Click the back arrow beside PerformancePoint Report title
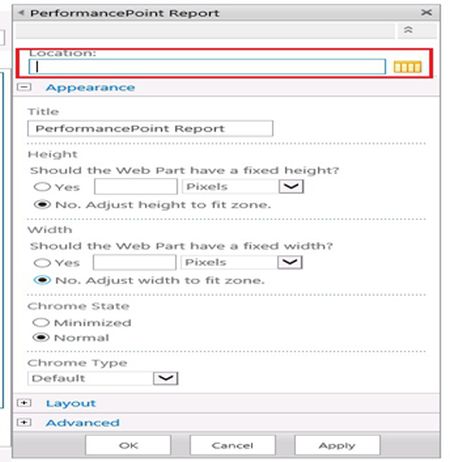 [21, 13]
